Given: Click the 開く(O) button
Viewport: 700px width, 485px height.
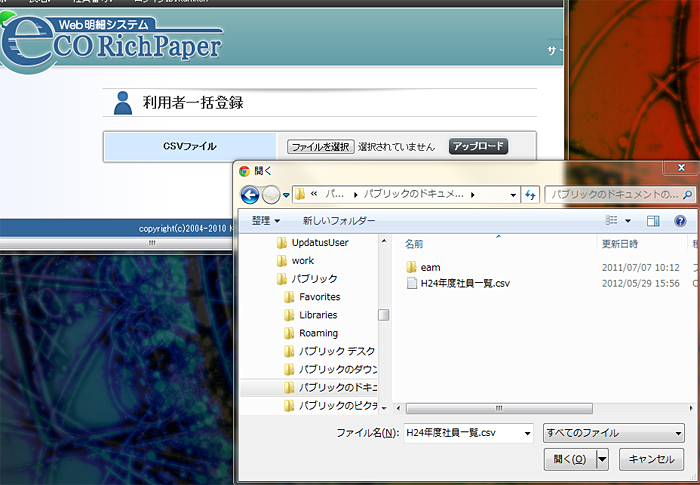Looking at the screenshot, I should pos(570,459).
